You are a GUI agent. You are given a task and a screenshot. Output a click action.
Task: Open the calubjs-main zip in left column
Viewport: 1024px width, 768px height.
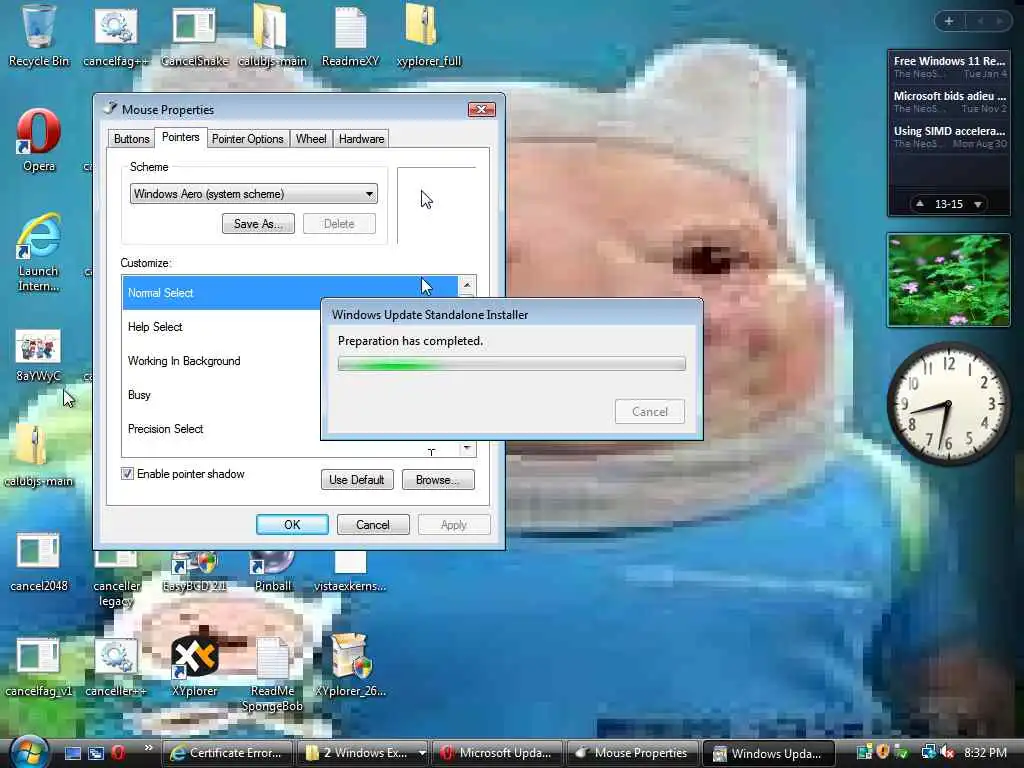point(39,454)
